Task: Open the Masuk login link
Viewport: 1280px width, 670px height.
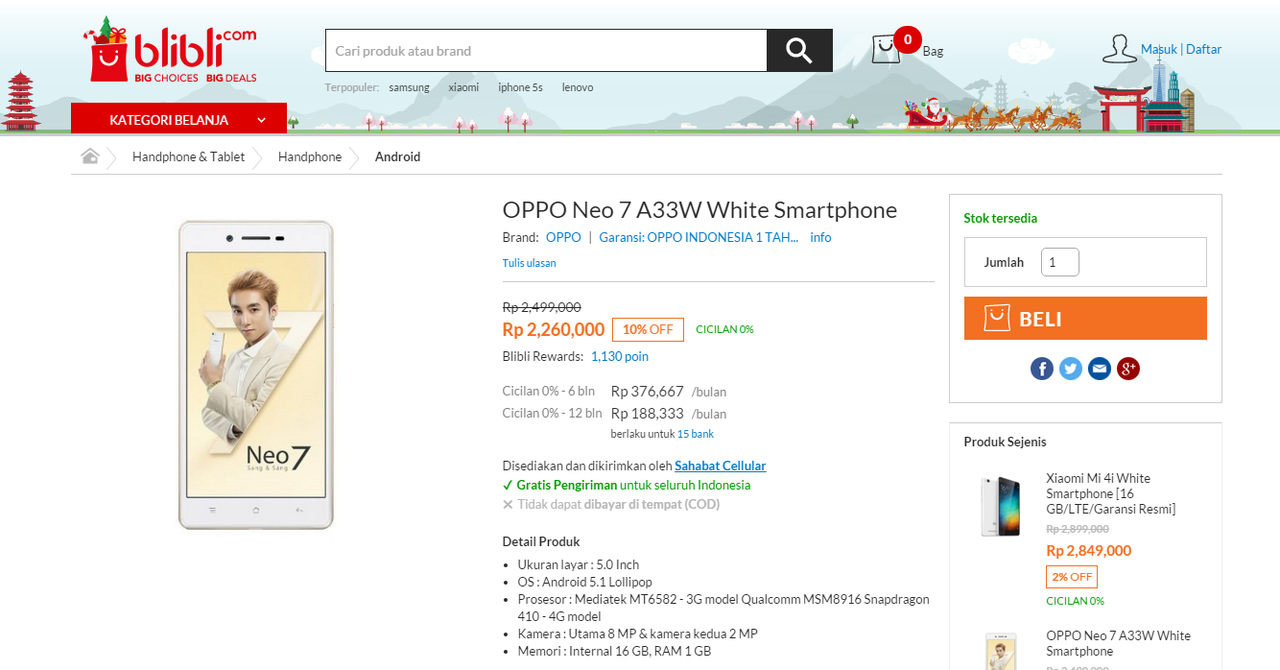Action: click(x=1159, y=49)
